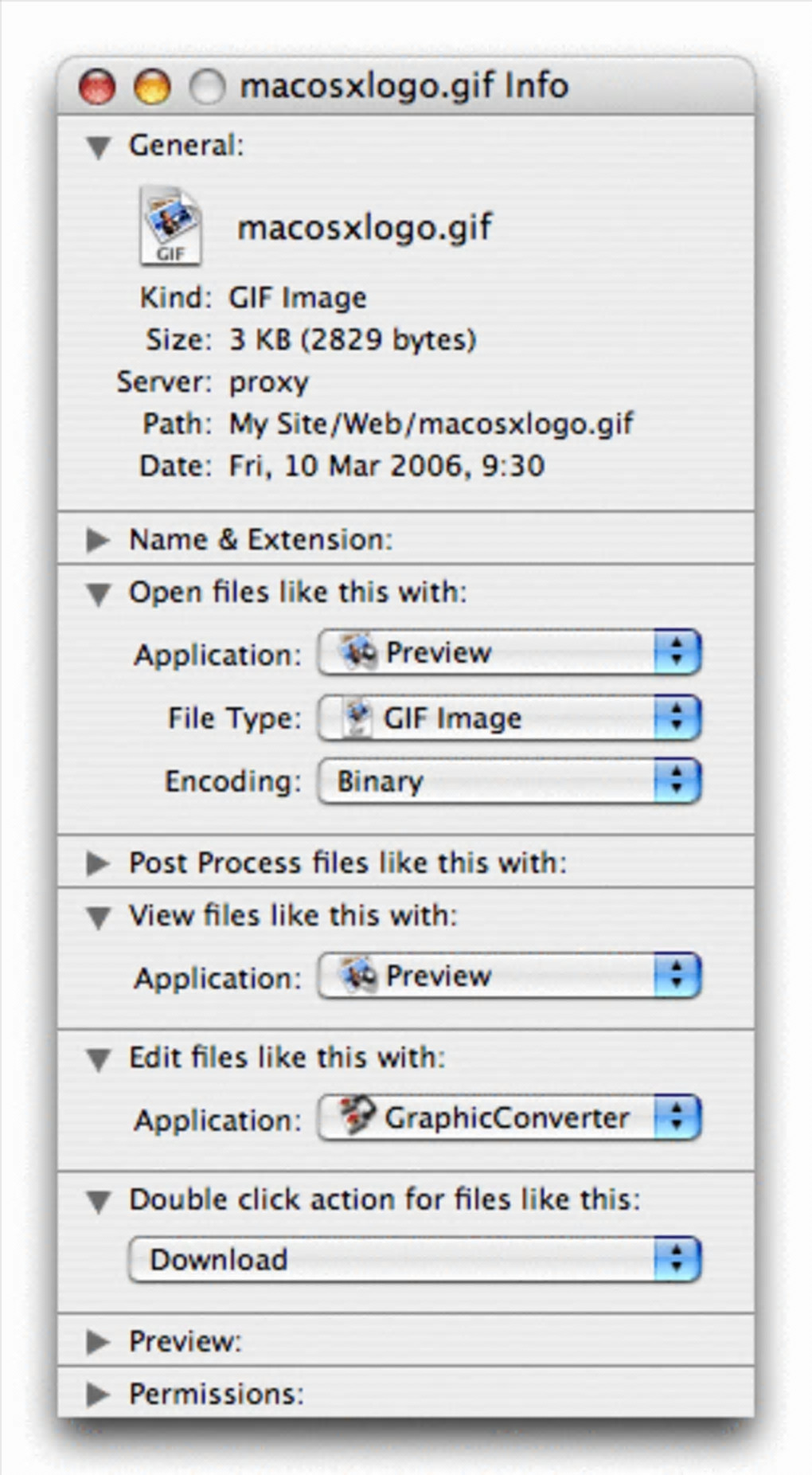Expand the Preview section
Image resolution: width=812 pixels, height=1475 pixels.
point(98,1342)
